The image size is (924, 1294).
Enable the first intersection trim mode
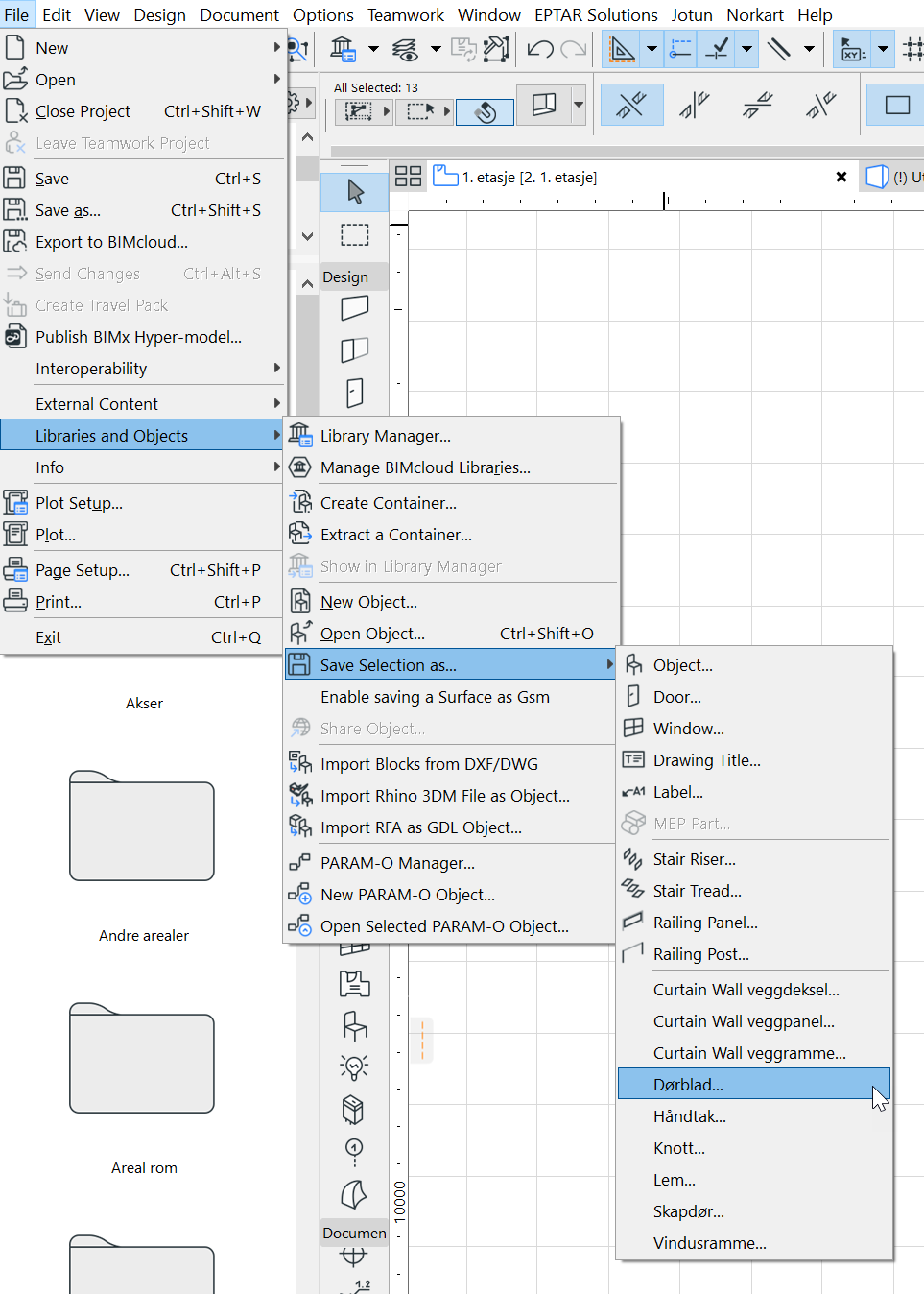[x=631, y=105]
